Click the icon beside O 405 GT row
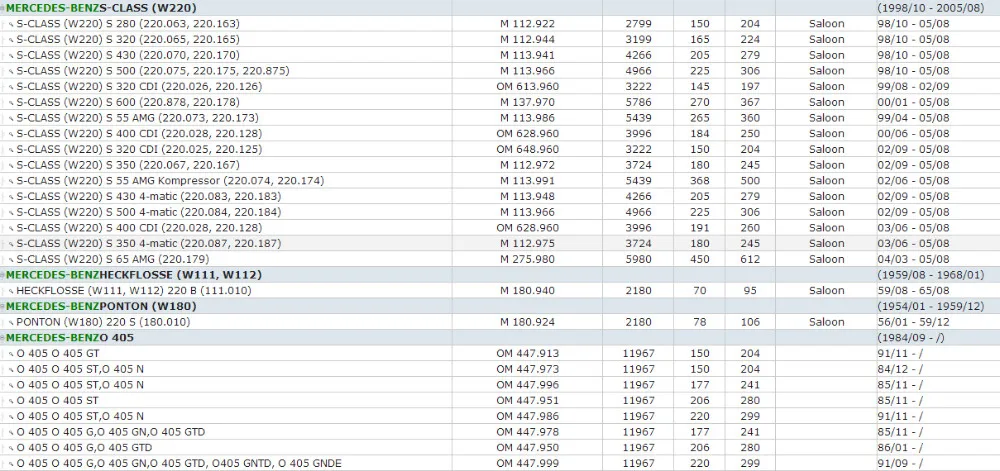 click(x=11, y=354)
